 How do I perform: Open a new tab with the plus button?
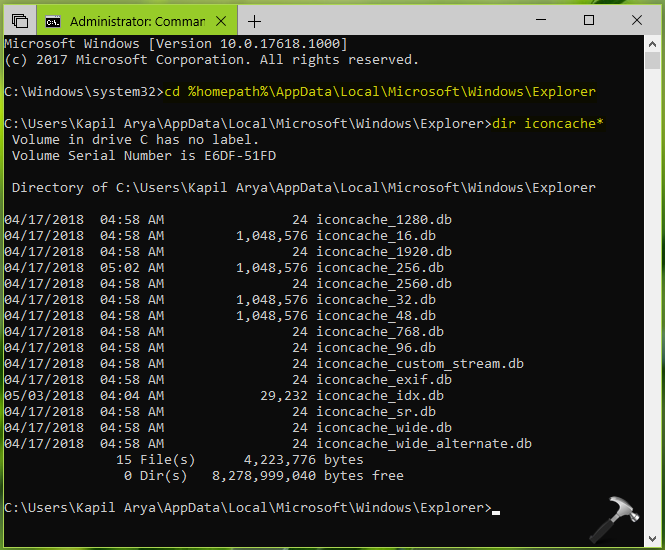click(x=255, y=20)
